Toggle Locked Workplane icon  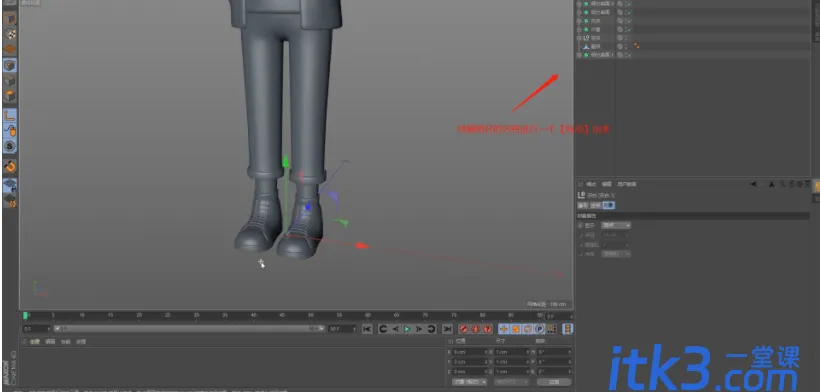pyautogui.click(x=10, y=185)
